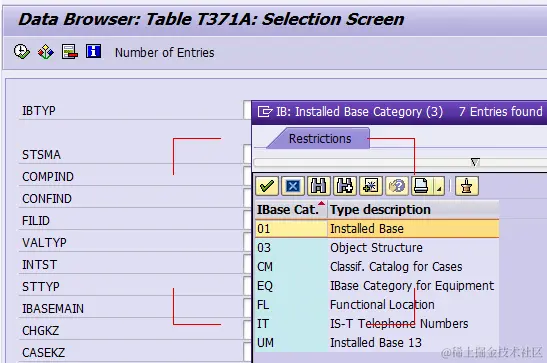The width and height of the screenshot is (547, 363).
Task: Click Functional Location entry
Action: (382, 305)
